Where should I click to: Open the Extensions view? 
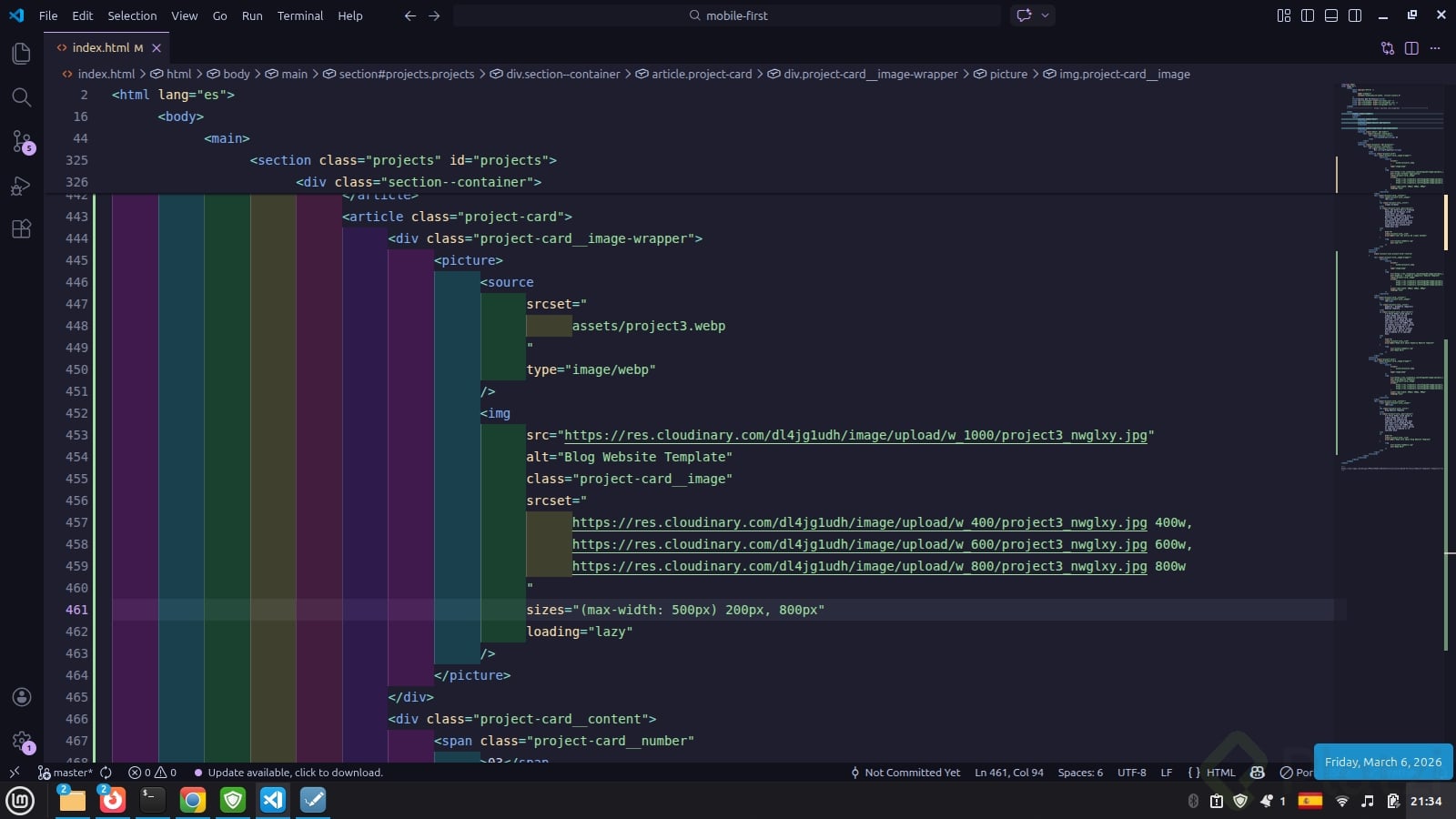coord(21,229)
